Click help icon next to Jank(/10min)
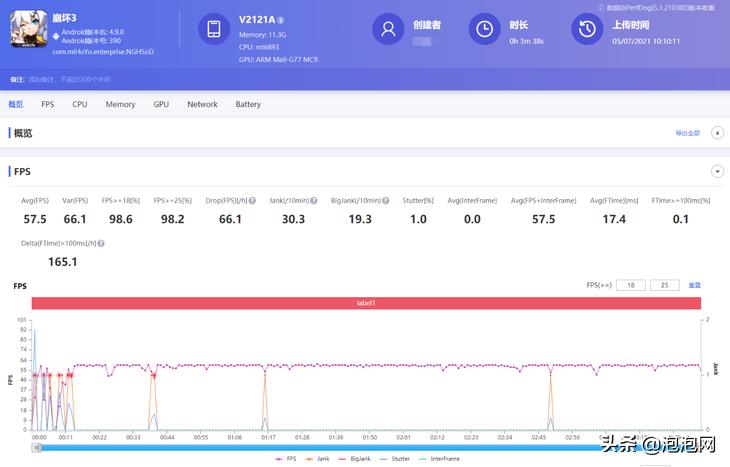This screenshot has height=467, width=730. 313,201
